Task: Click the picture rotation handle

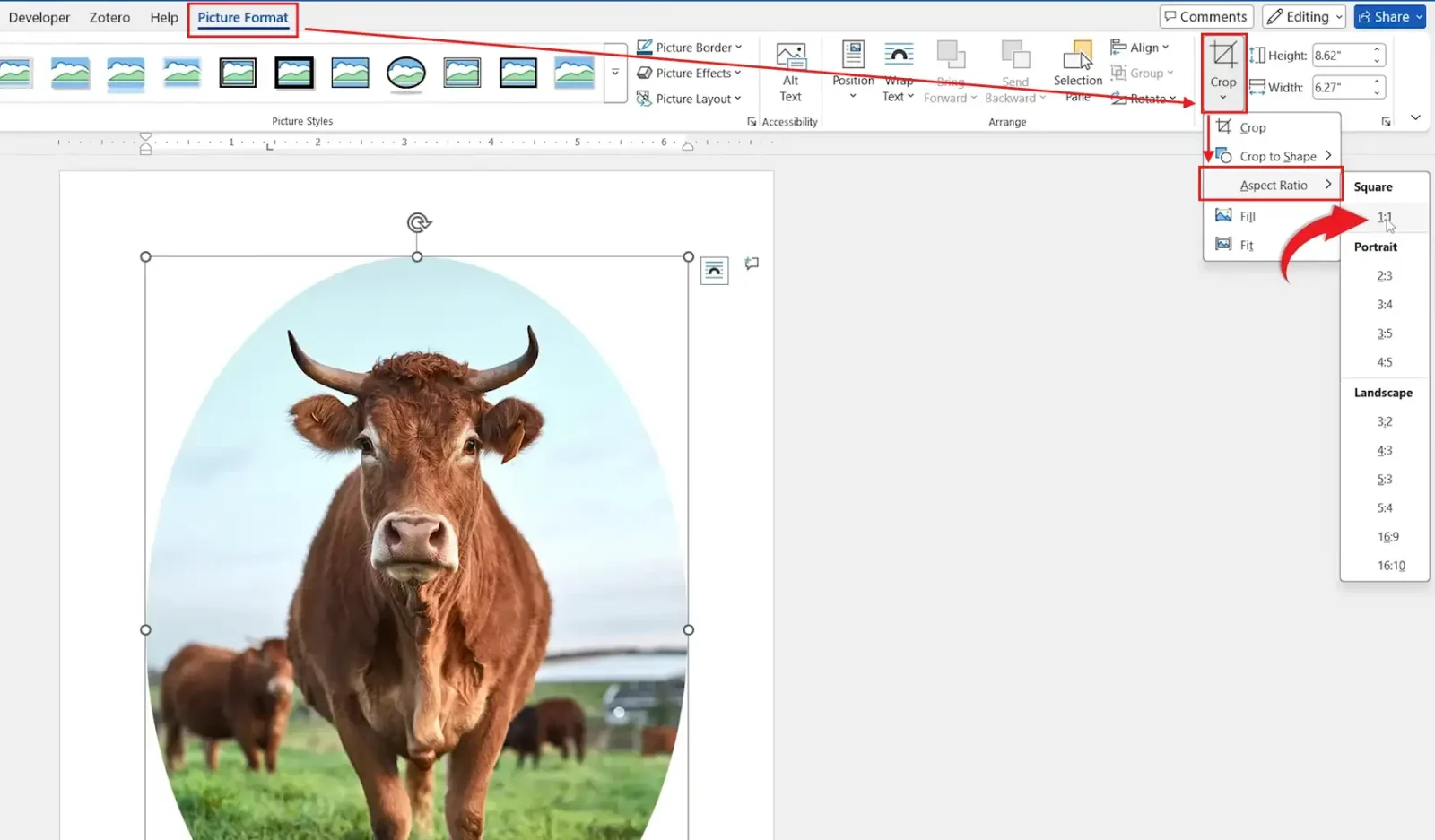Action: [419, 222]
